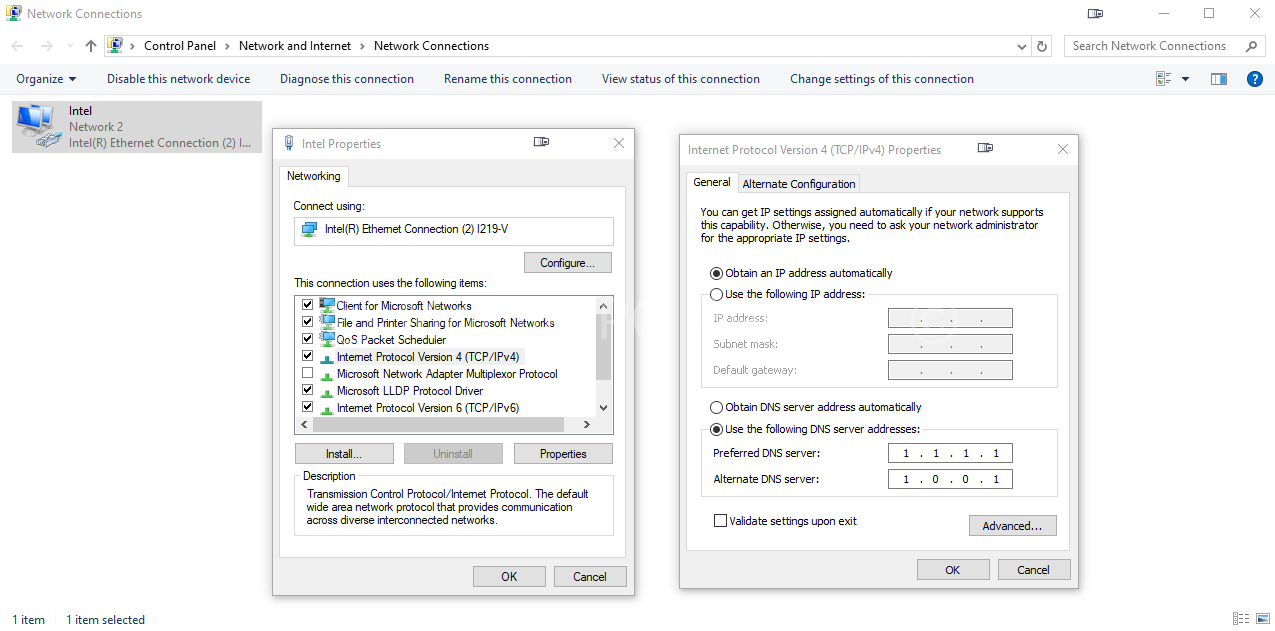Click the Install... button
1275x631 pixels.
coord(344,454)
